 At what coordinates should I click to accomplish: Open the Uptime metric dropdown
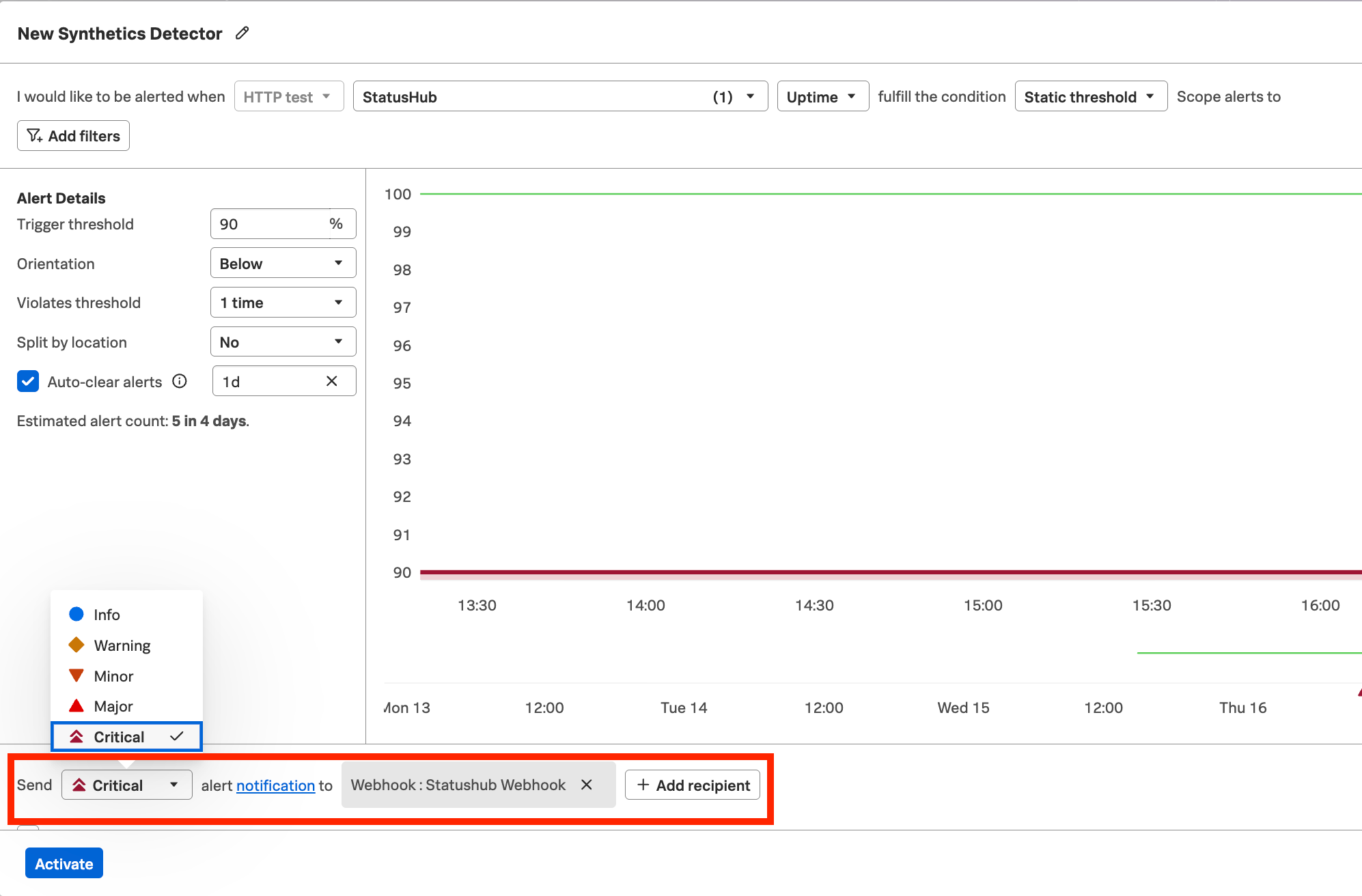(x=822, y=97)
